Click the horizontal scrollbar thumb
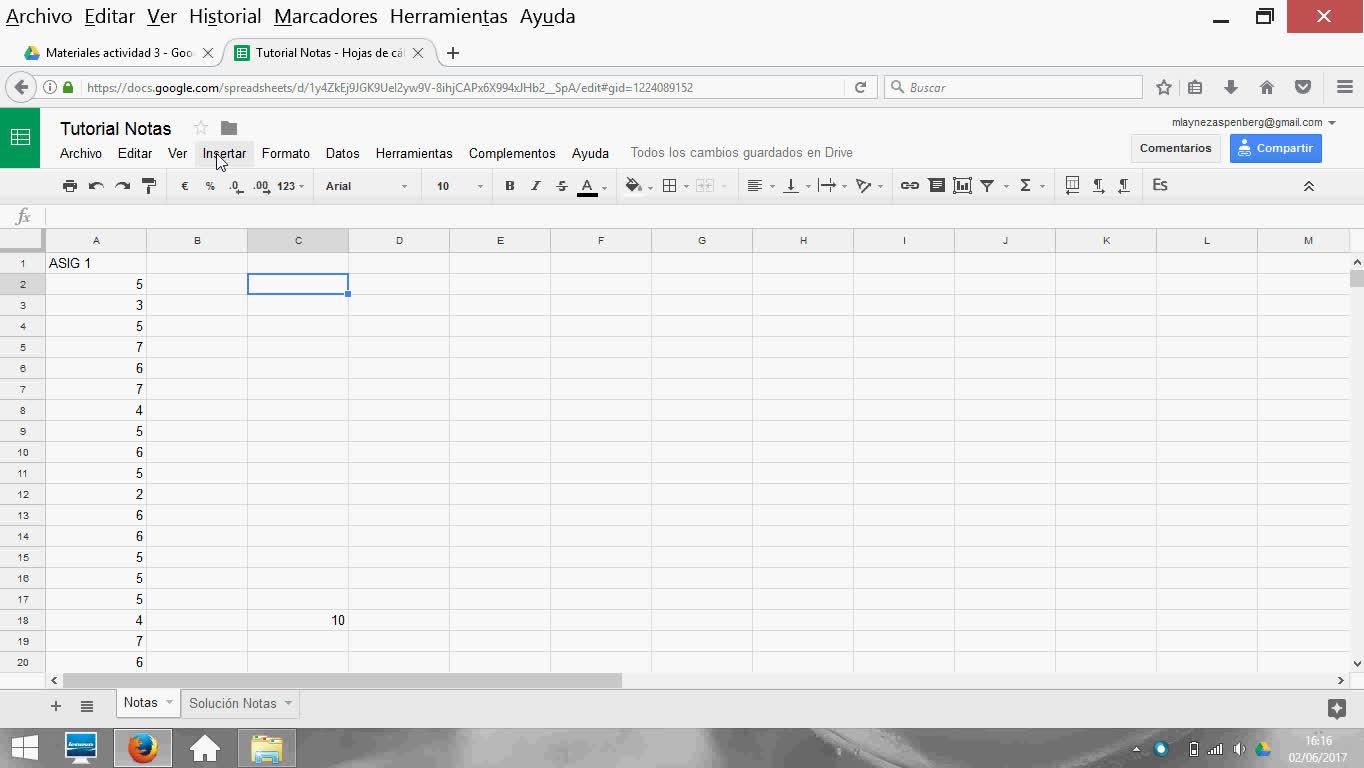Viewport: 1364px width, 768px height. [342, 680]
